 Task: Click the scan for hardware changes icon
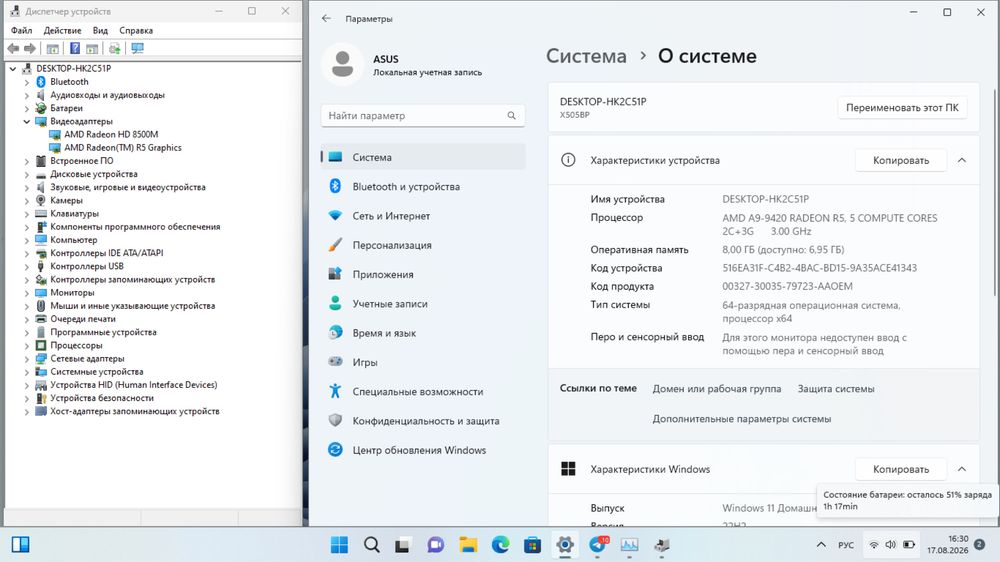point(115,48)
